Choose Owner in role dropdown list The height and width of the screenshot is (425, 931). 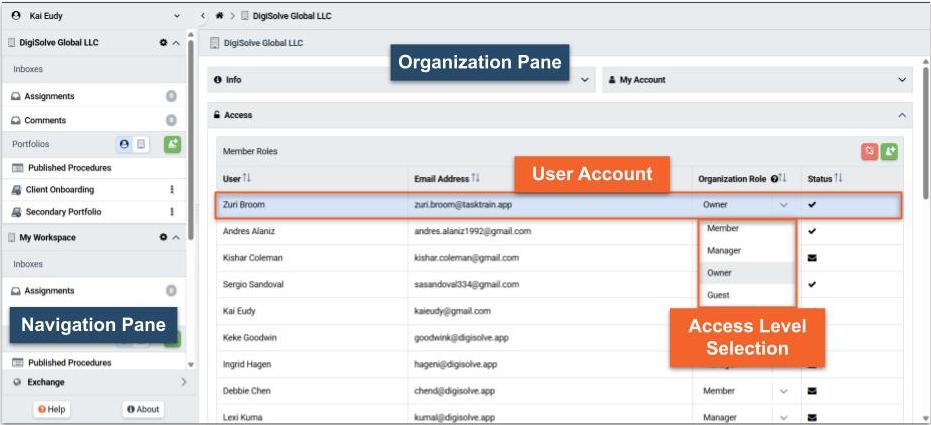[x=747, y=273]
